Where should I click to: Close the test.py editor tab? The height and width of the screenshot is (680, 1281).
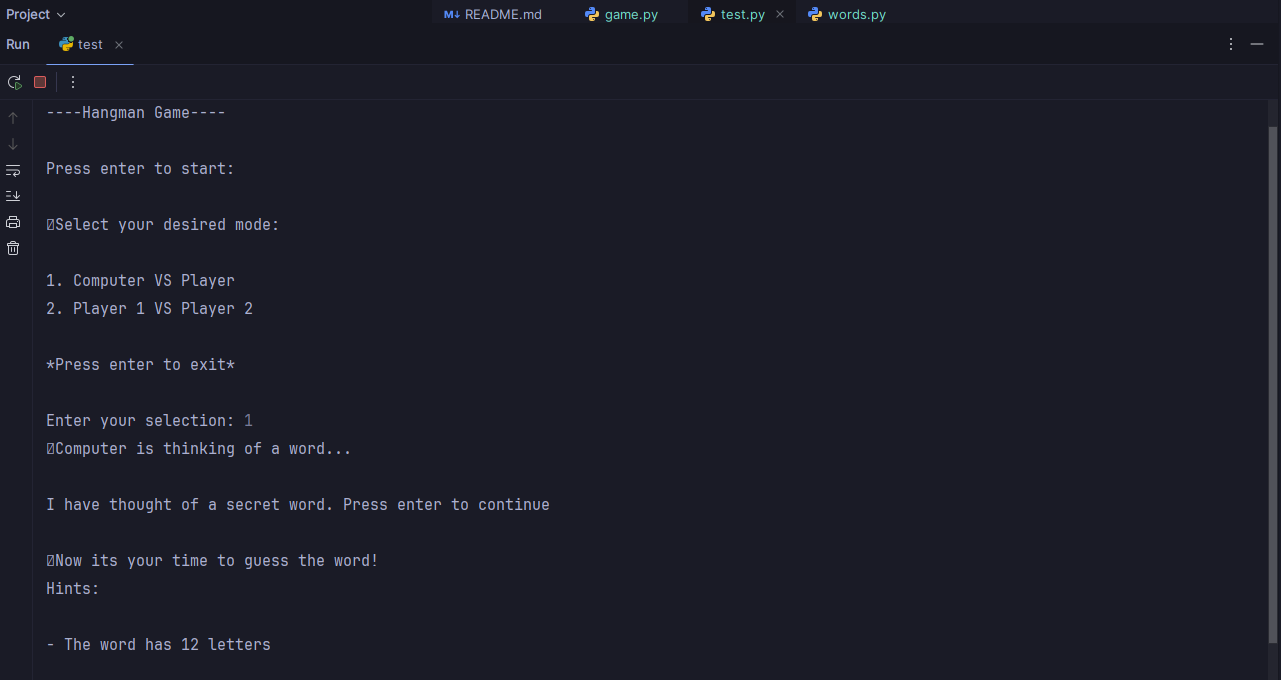(780, 14)
